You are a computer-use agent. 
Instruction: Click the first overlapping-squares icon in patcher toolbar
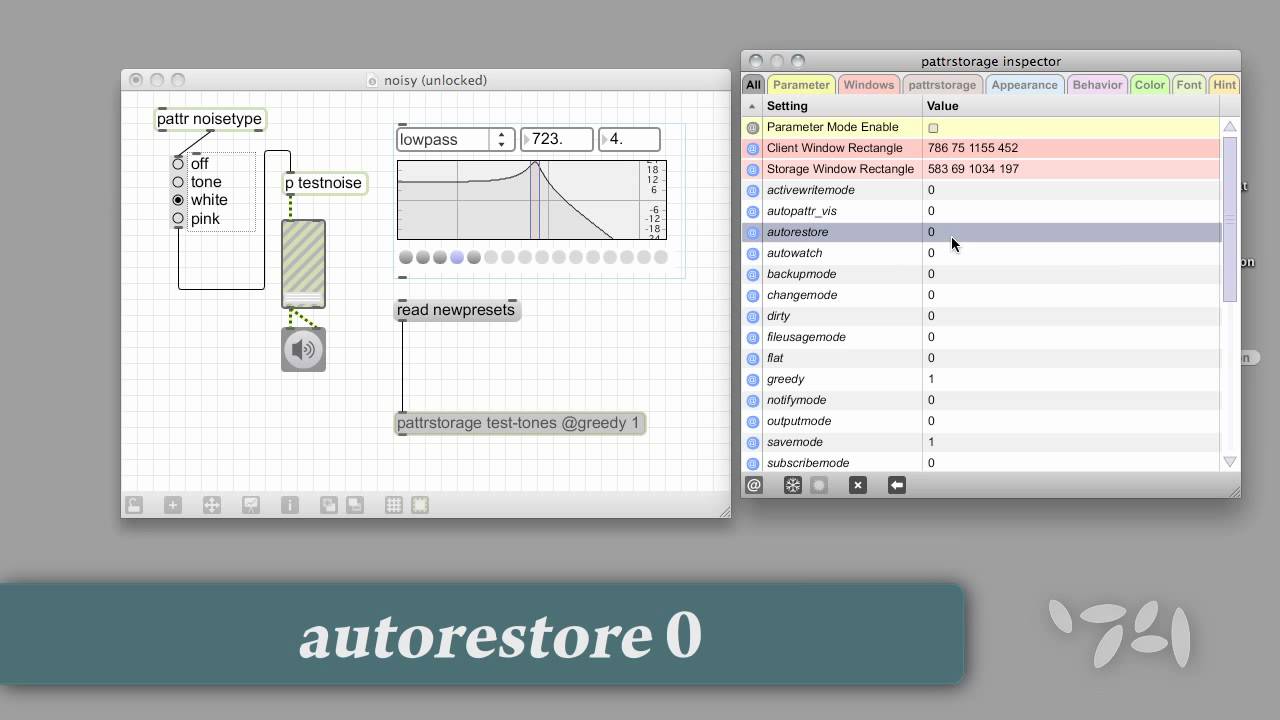(x=328, y=506)
